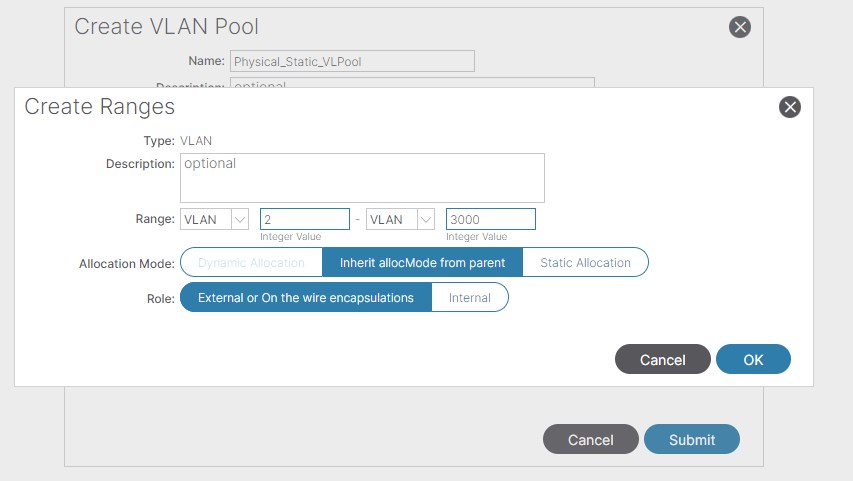Click Cancel in Create VLAN Pool window

coord(590,439)
